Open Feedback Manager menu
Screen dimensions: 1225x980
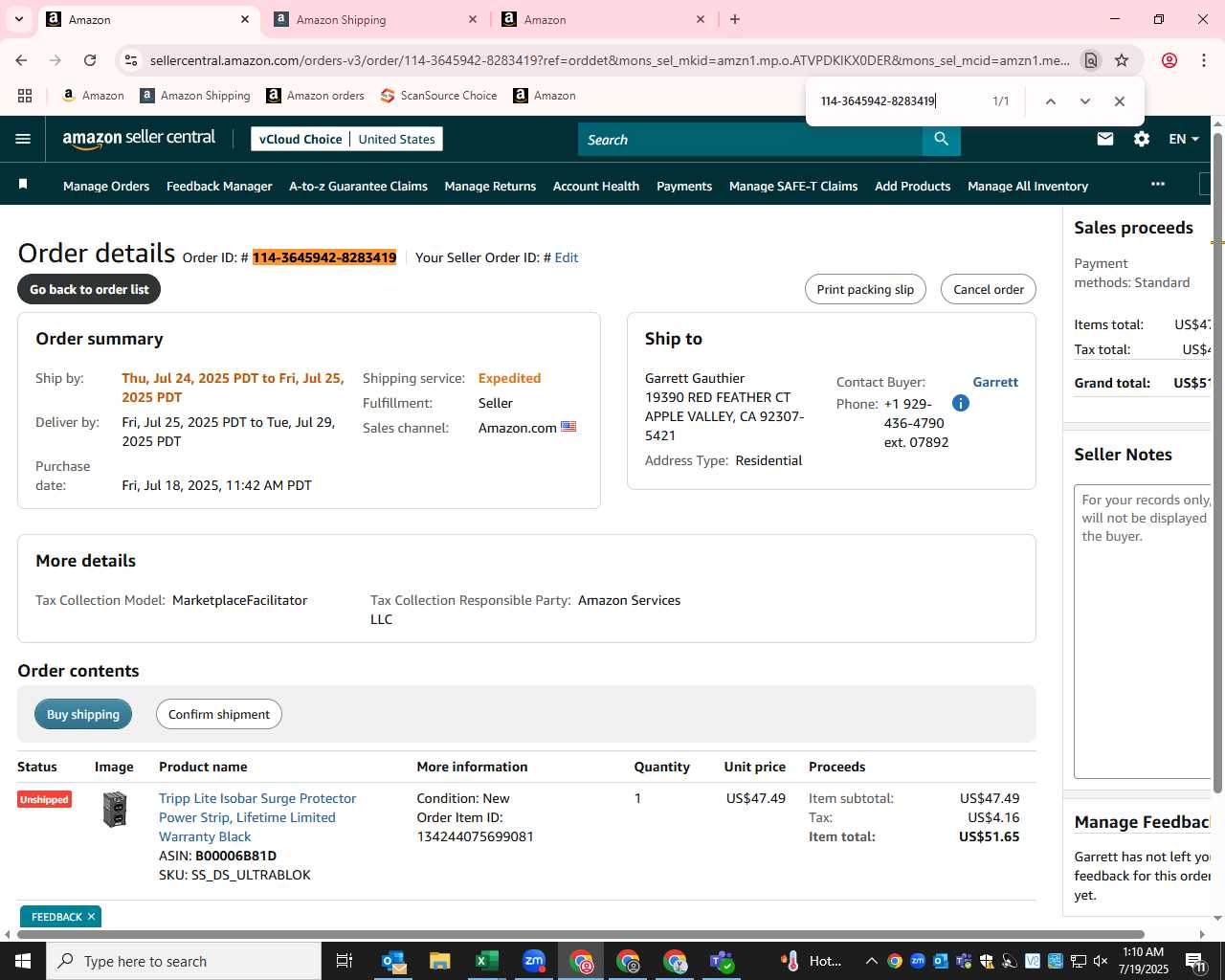tap(219, 186)
